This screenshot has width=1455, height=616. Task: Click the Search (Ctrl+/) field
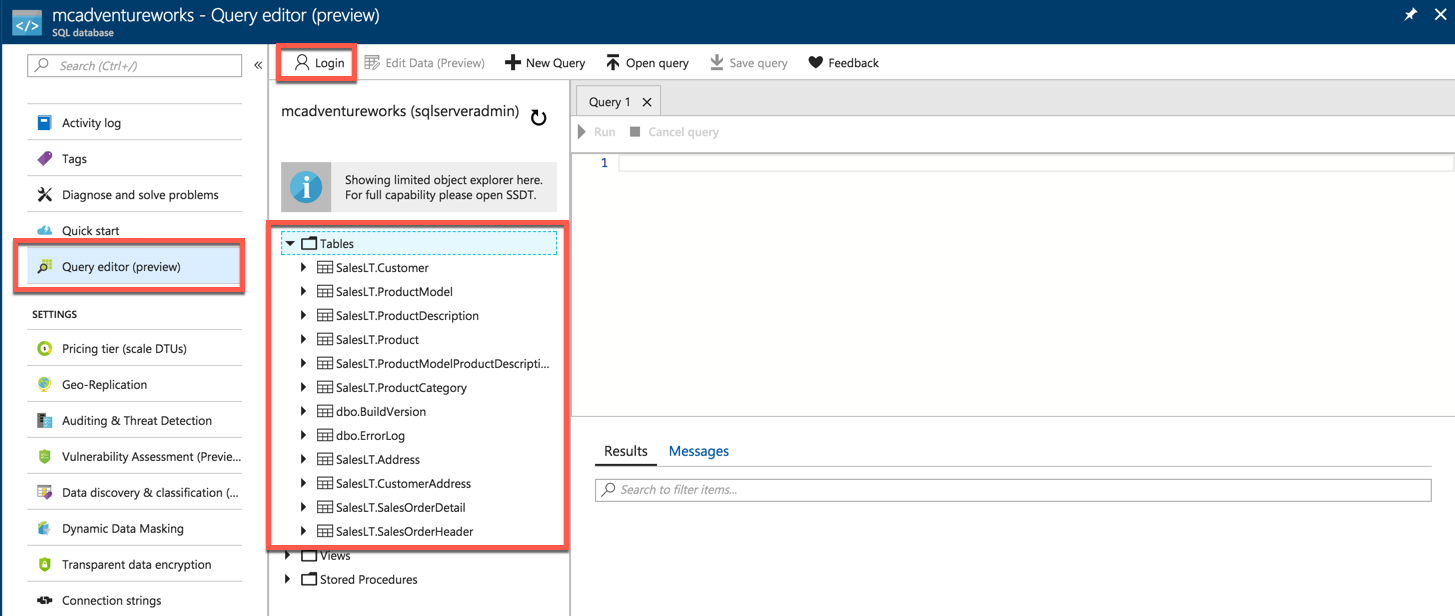pos(135,65)
